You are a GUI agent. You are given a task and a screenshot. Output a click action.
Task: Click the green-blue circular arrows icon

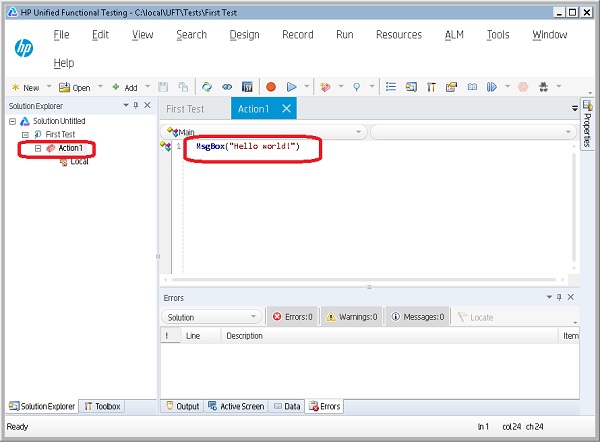207,87
